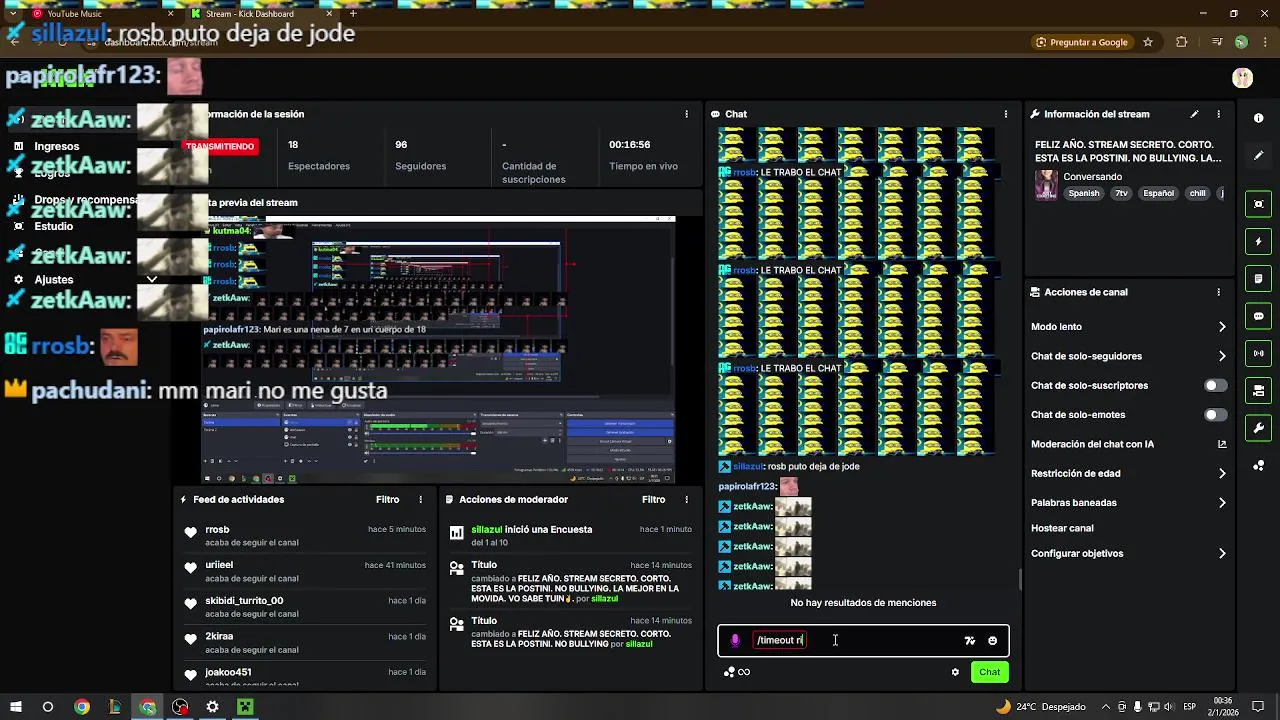Click the user avatar at top right of dashboard
Image resolution: width=1280 pixels, height=720 pixels.
(x=1242, y=78)
